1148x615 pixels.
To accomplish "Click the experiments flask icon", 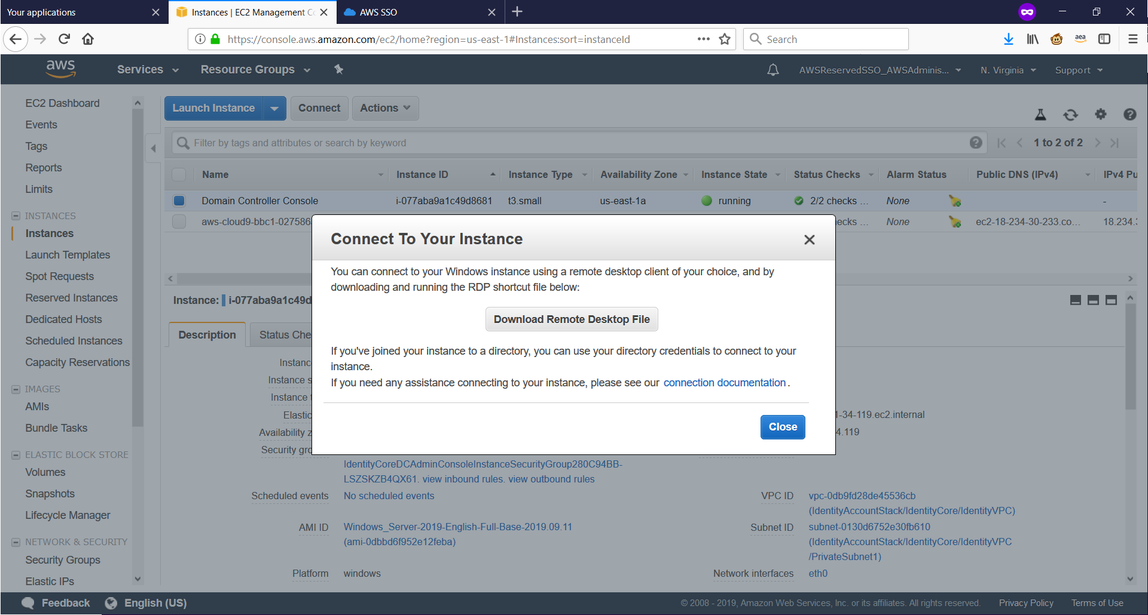I will click(x=1040, y=115).
